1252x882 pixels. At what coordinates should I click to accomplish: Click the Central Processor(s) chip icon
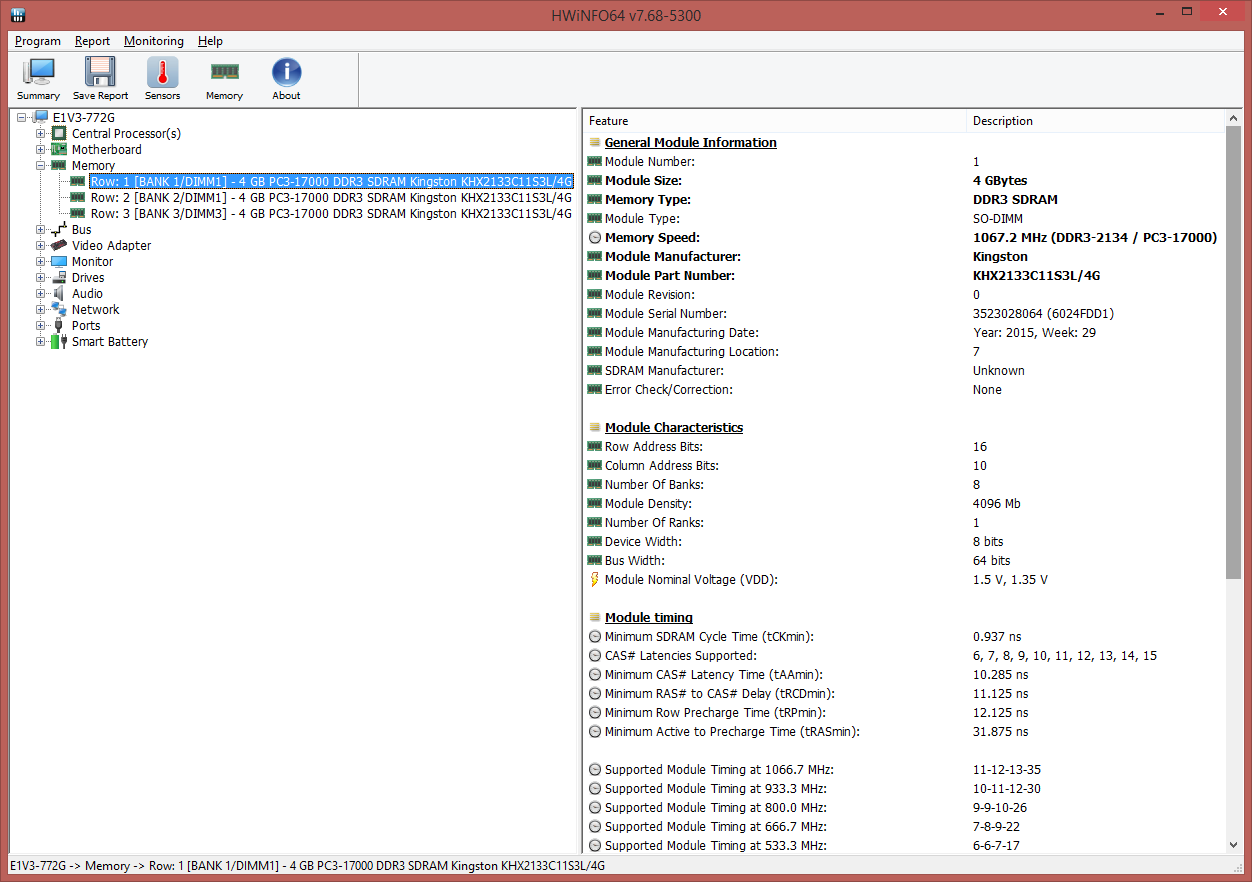60,133
